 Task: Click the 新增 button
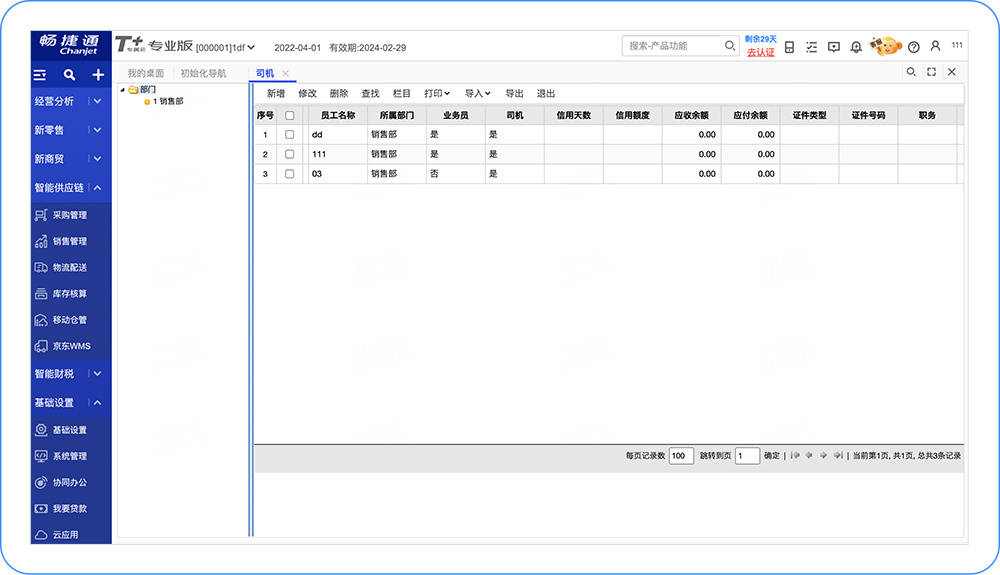pos(275,94)
